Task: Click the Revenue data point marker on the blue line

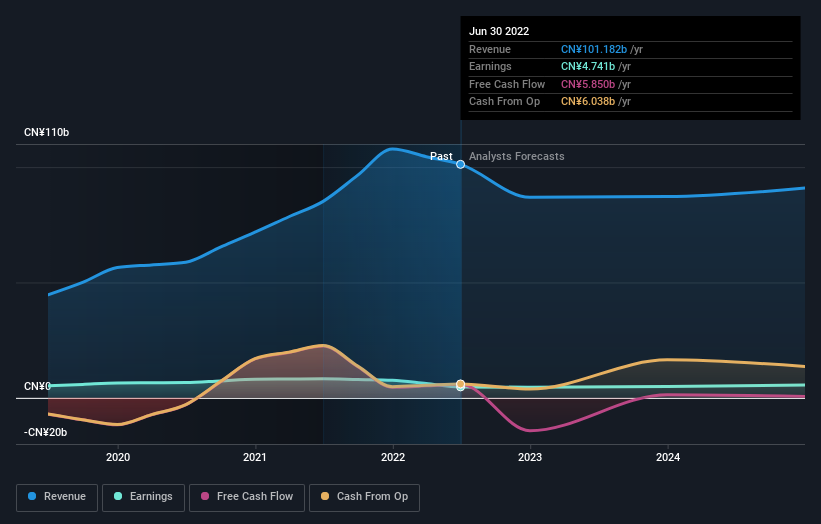Action: point(460,164)
